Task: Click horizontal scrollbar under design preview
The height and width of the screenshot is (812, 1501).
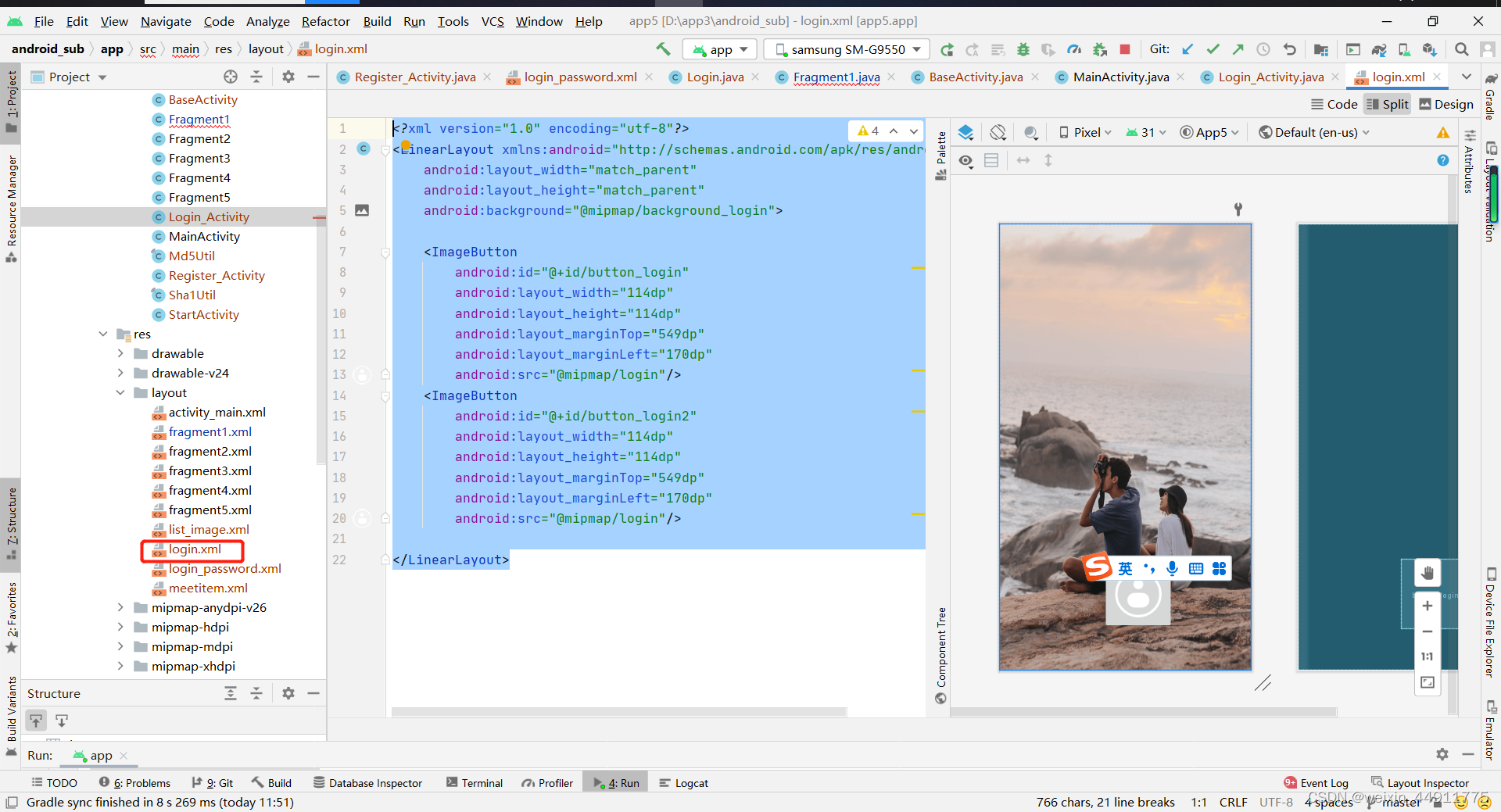Action: [x=1143, y=712]
